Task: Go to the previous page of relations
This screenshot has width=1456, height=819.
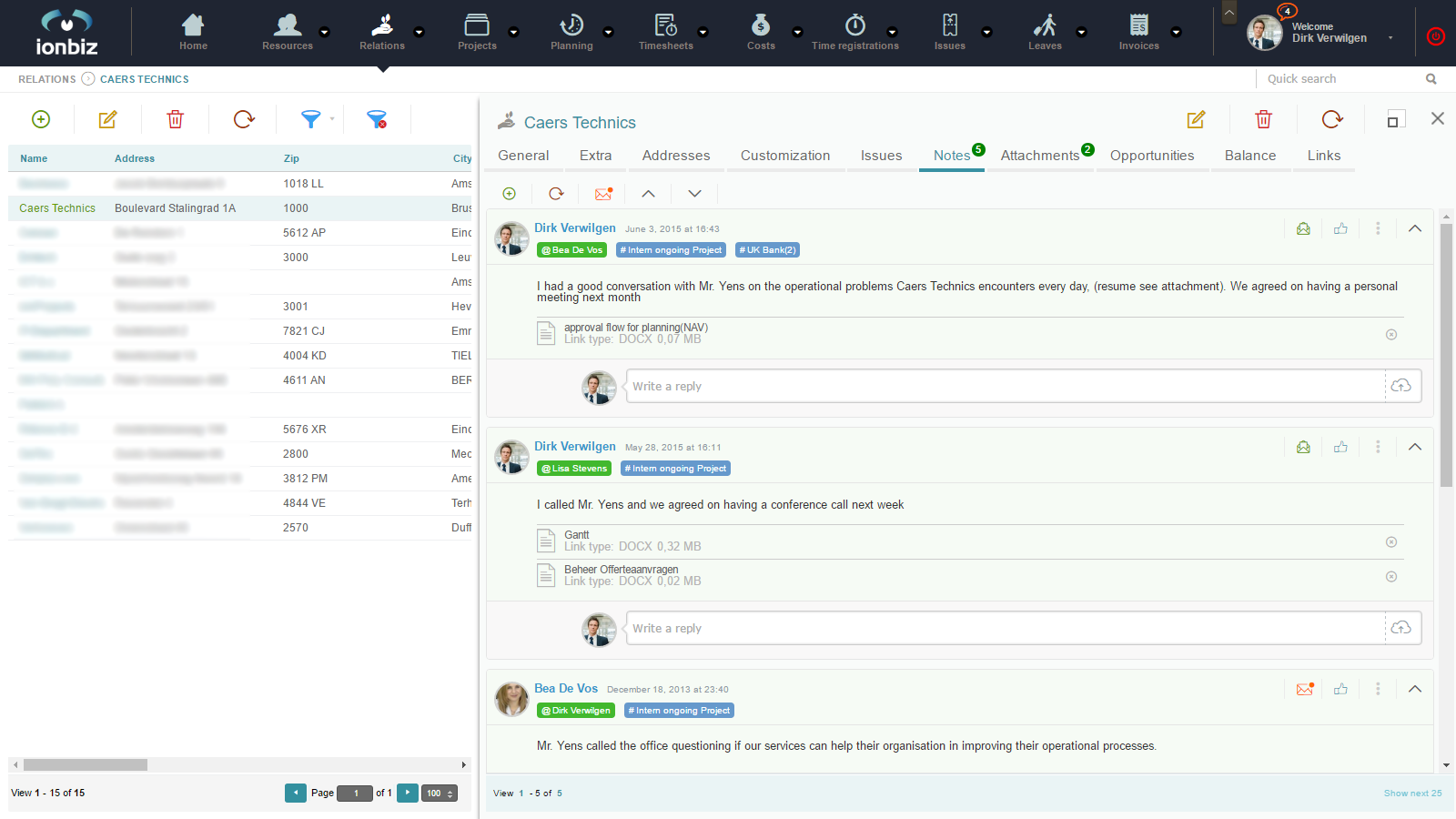Action: 296,793
